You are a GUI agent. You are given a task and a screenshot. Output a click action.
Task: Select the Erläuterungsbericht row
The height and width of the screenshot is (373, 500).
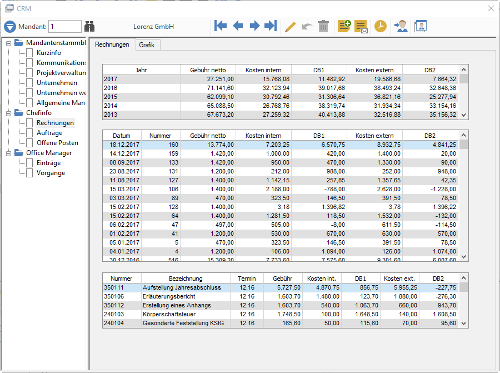pos(281,296)
